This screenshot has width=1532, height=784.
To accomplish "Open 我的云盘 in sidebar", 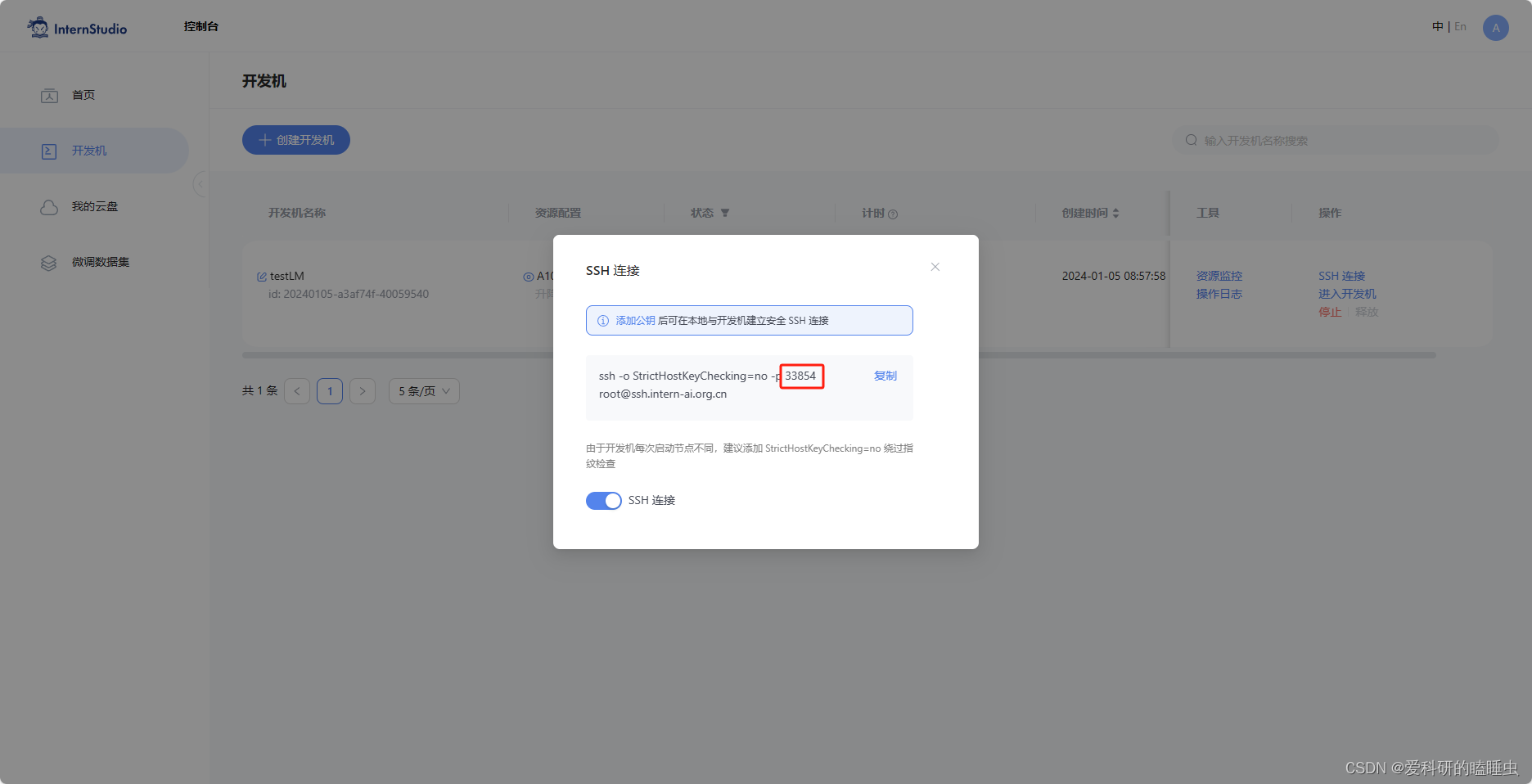I will pyautogui.click(x=94, y=206).
